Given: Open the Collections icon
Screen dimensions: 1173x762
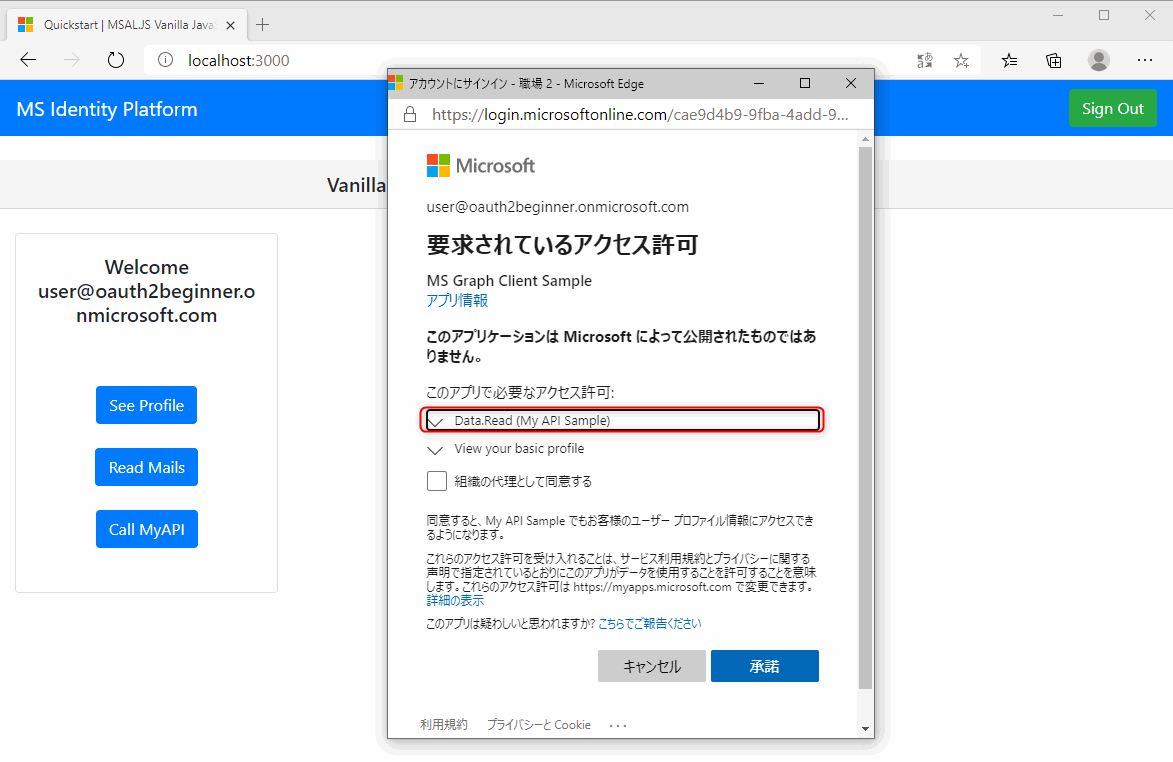Looking at the screenshot, I should tap(1053, 61).
